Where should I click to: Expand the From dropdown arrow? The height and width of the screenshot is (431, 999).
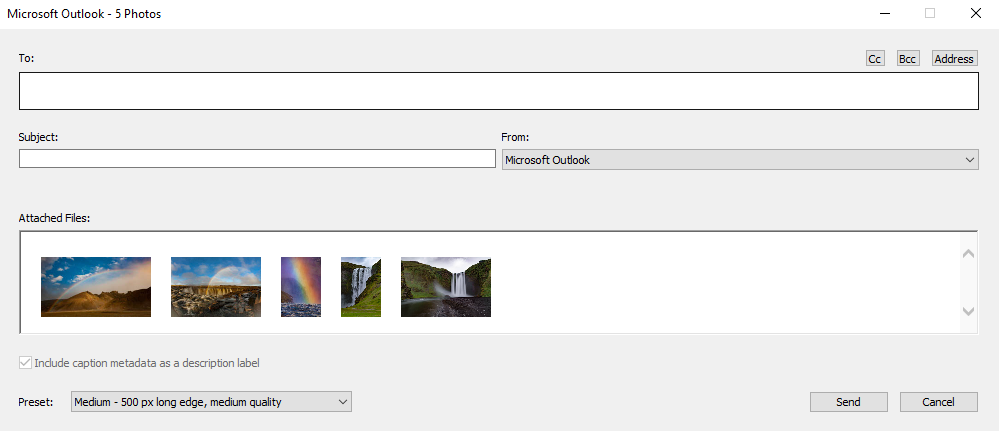point(970,160)
